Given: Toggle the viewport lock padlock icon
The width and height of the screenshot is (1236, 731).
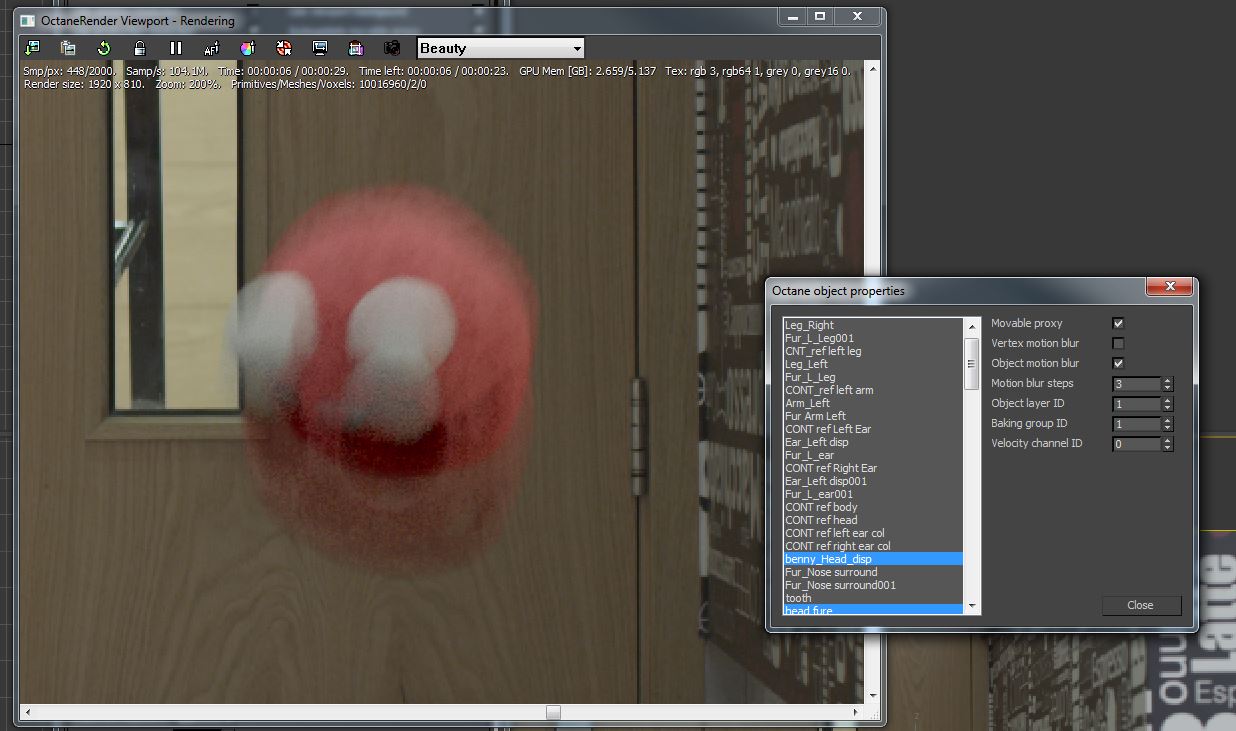Looking at the screenshot, I should [x=140, y=48].
